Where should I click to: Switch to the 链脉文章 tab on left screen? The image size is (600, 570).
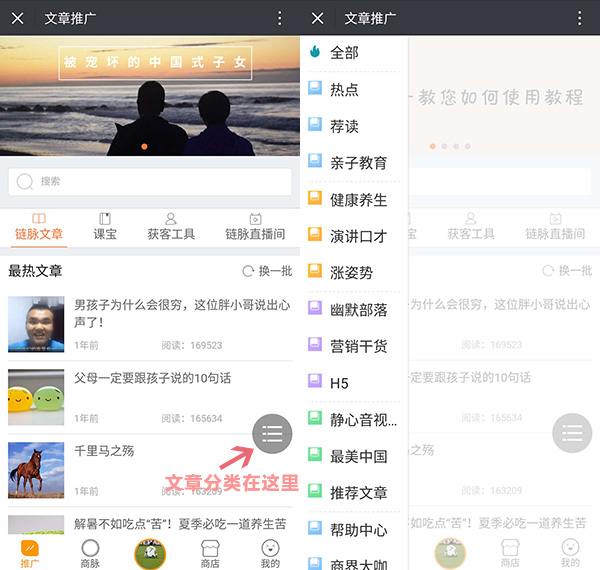coord(39,227)
